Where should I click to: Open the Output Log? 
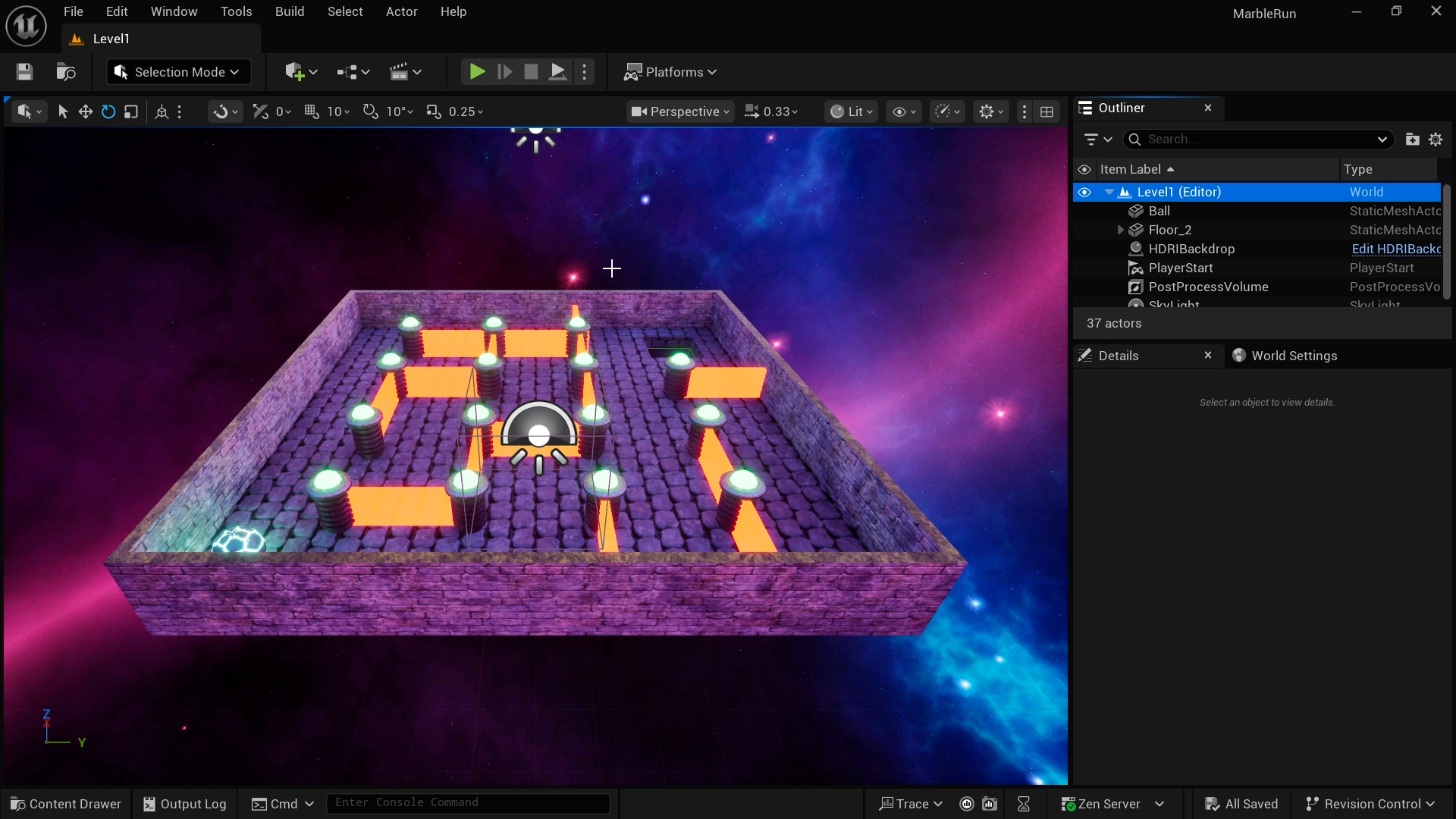pos(185,804)
